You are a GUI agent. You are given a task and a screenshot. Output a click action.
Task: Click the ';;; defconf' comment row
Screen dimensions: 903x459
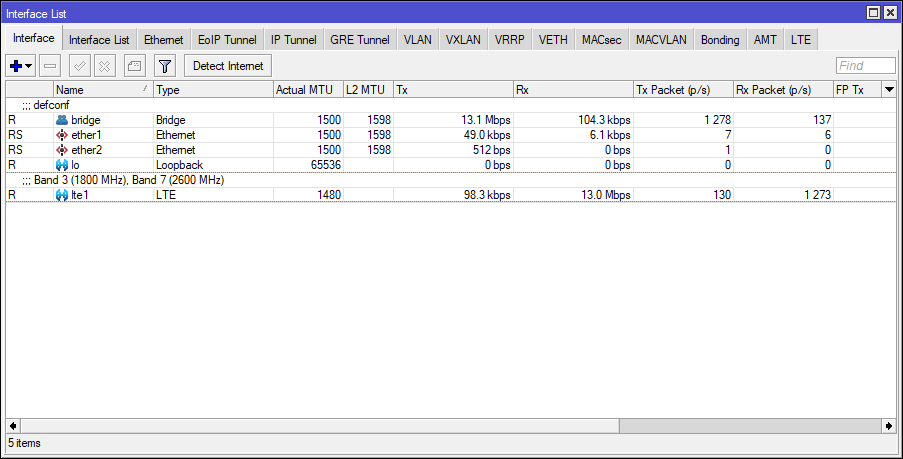click(x=451, y=105)
